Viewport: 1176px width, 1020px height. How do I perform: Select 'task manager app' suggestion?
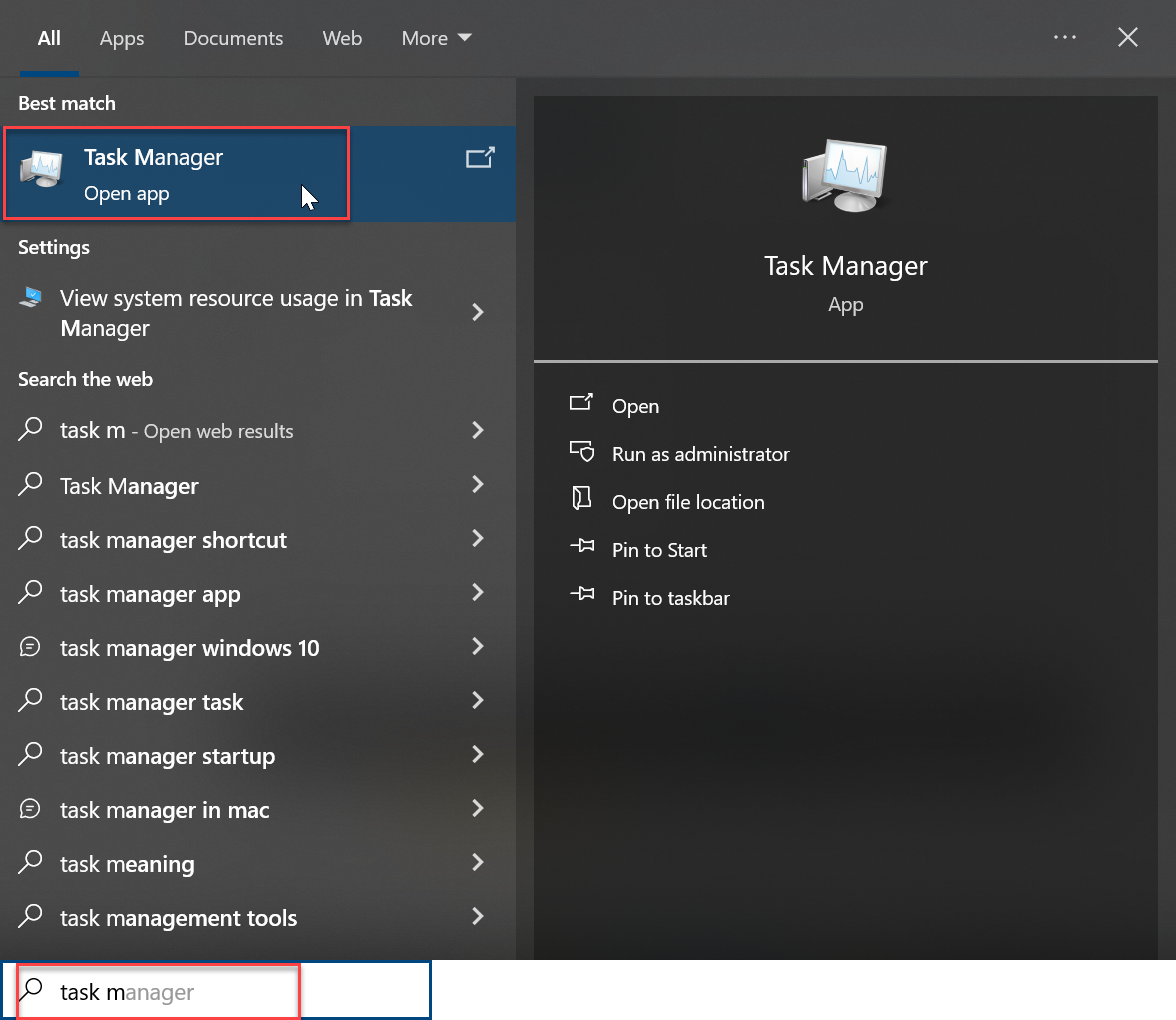[x=258, y=593]
